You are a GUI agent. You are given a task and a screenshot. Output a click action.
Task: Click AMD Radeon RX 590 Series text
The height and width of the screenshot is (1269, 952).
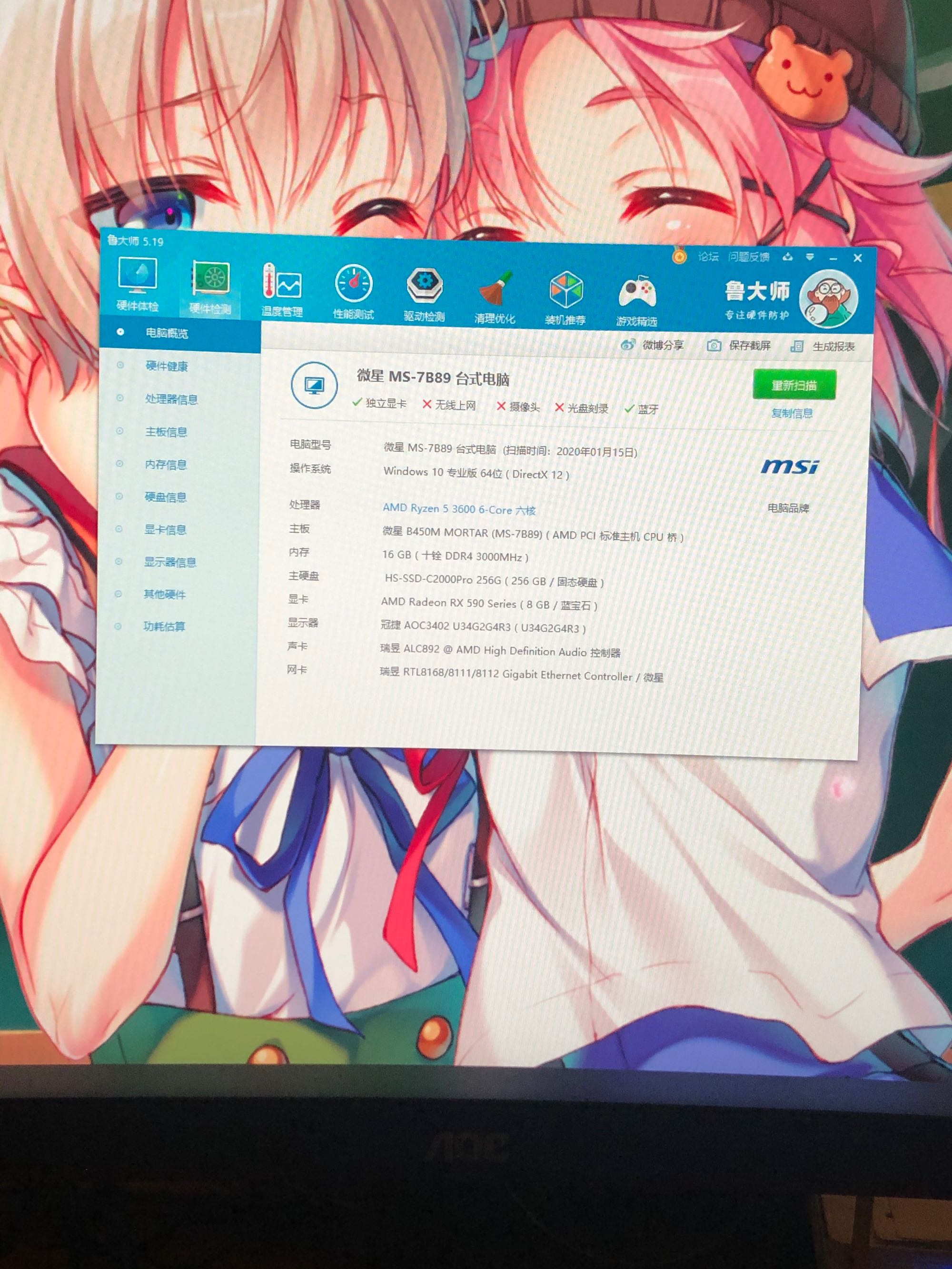click(489, 604)
